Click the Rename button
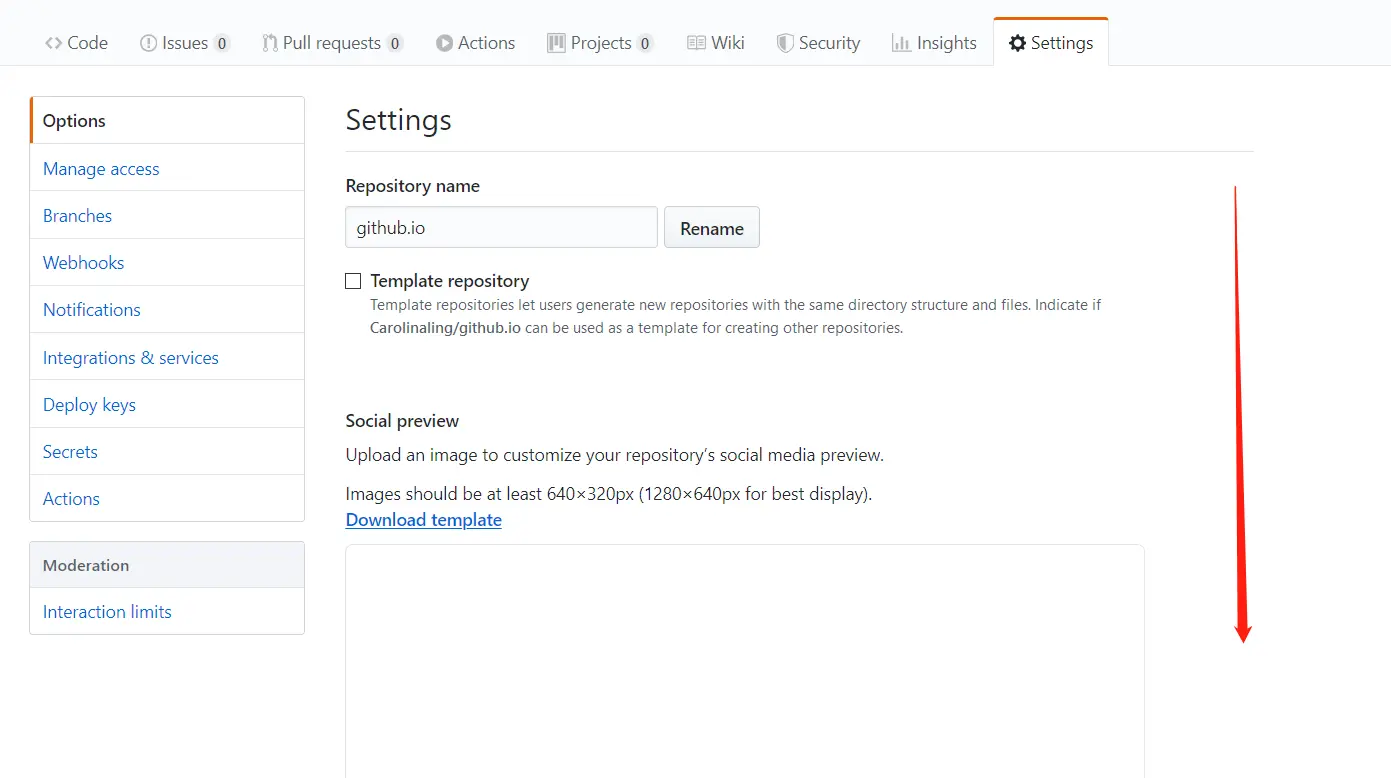 (712, 228)
